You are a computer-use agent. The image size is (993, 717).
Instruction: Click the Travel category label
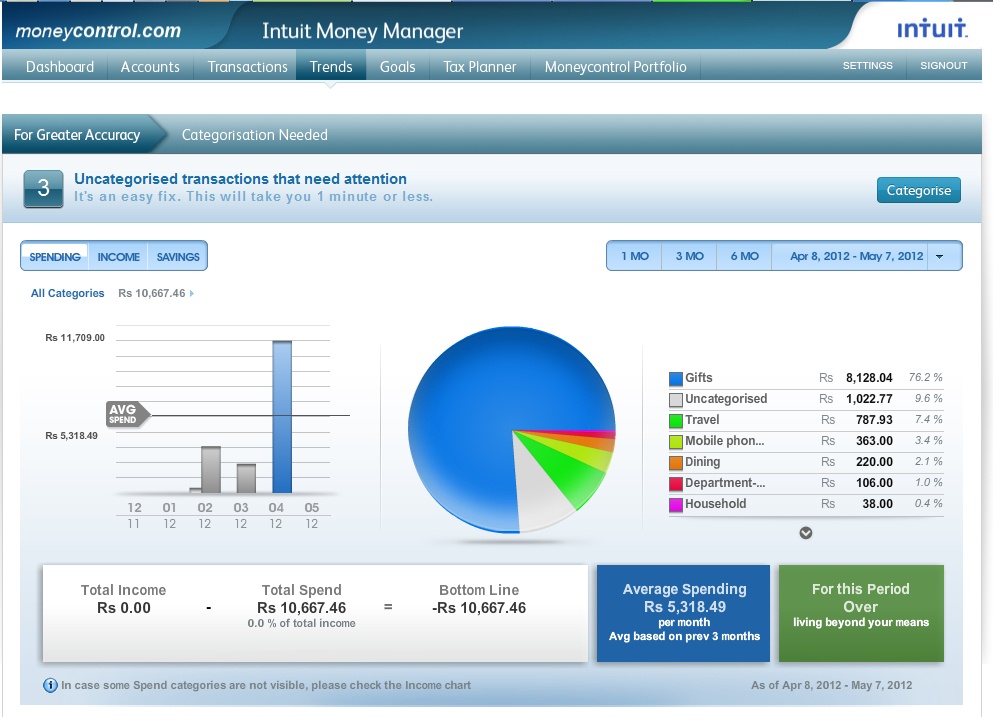702,419
